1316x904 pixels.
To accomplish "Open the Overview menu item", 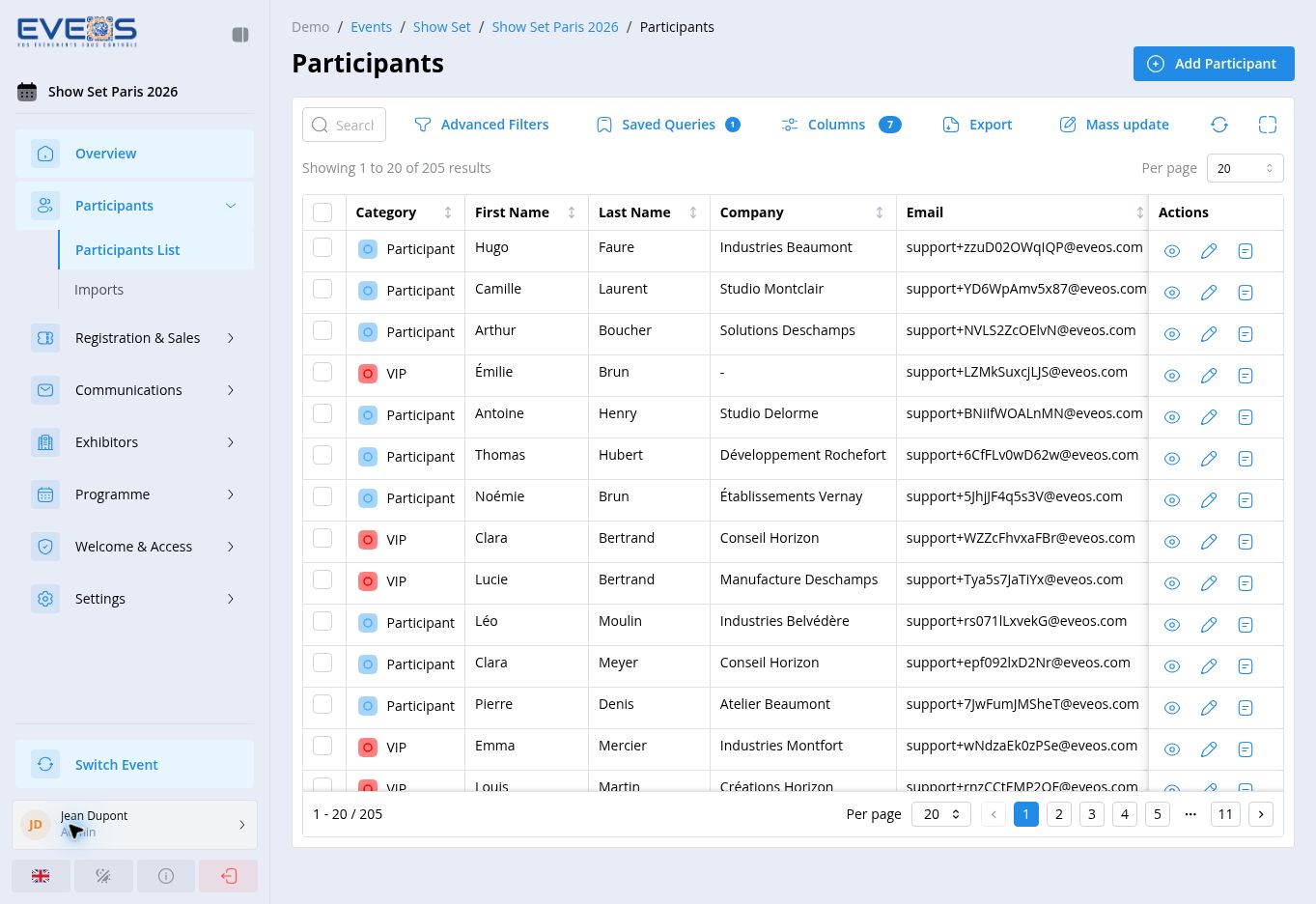I will (134, 154).
